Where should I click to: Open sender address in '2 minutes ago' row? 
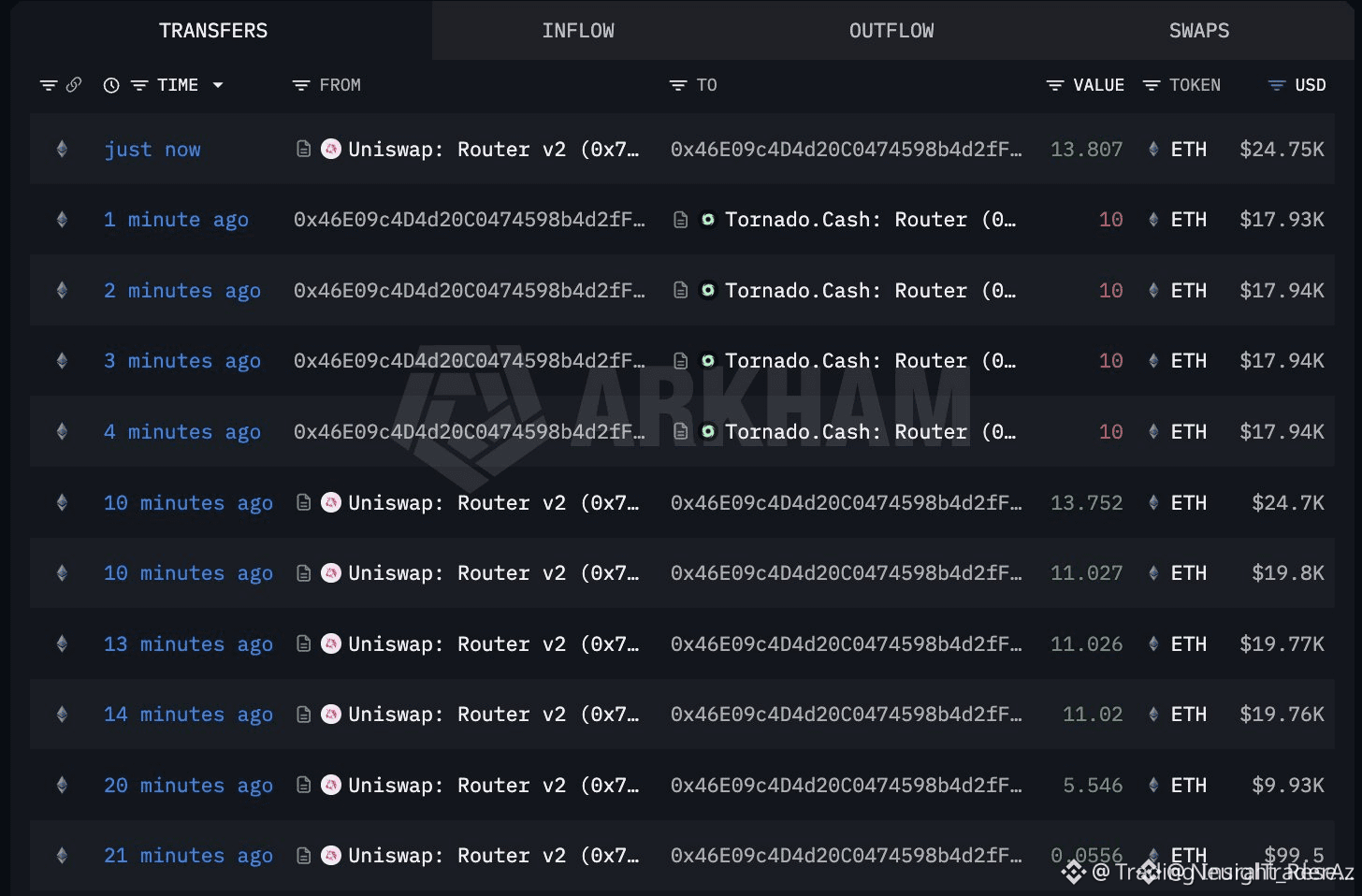(x=470, y=291)
